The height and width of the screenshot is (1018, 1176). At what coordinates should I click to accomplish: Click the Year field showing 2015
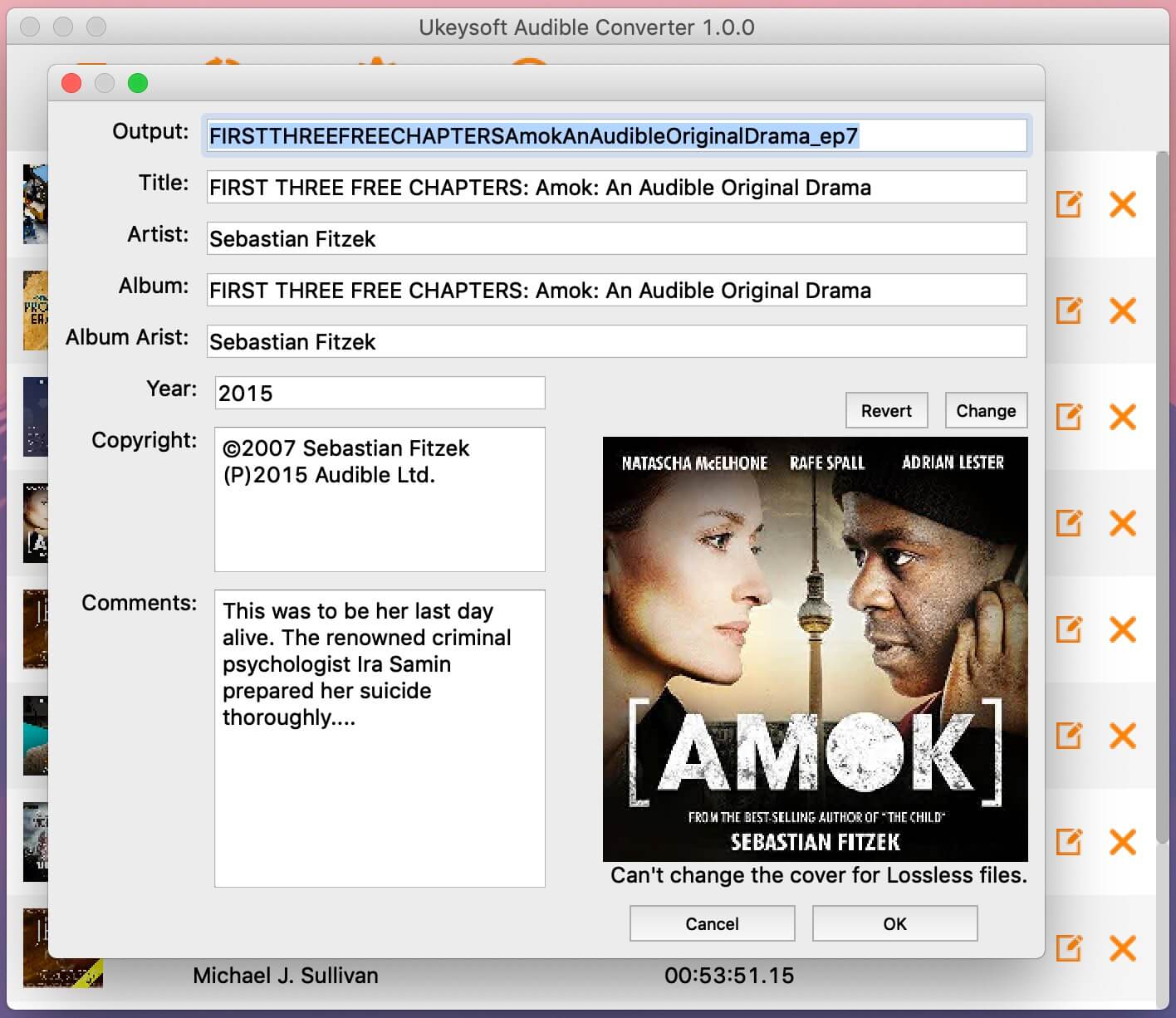[380, 393]
